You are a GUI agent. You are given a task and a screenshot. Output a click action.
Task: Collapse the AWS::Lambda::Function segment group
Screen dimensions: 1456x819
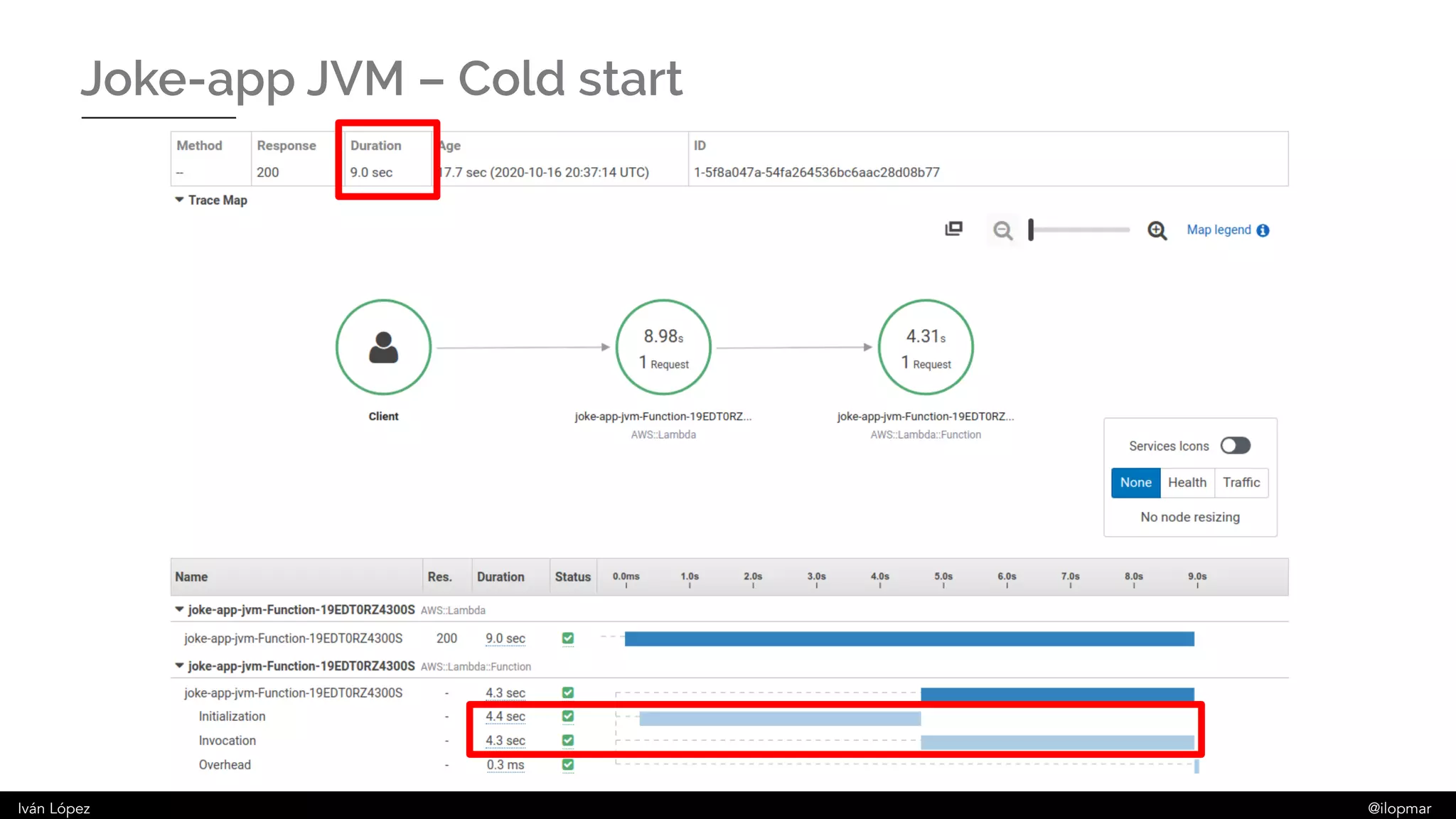click(x=179, y=665)
